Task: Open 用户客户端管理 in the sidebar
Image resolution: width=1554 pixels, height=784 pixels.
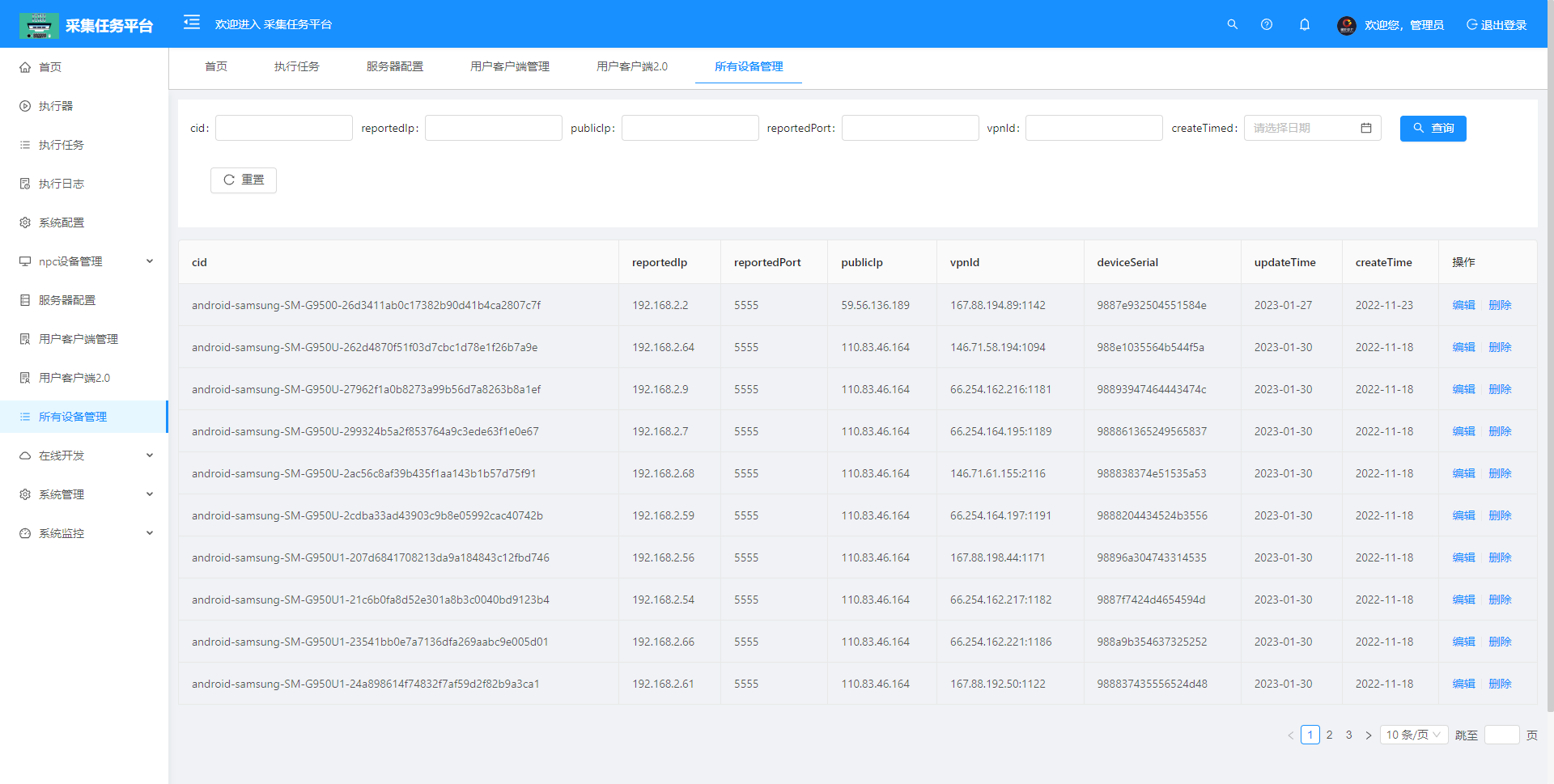Action: 84,339
